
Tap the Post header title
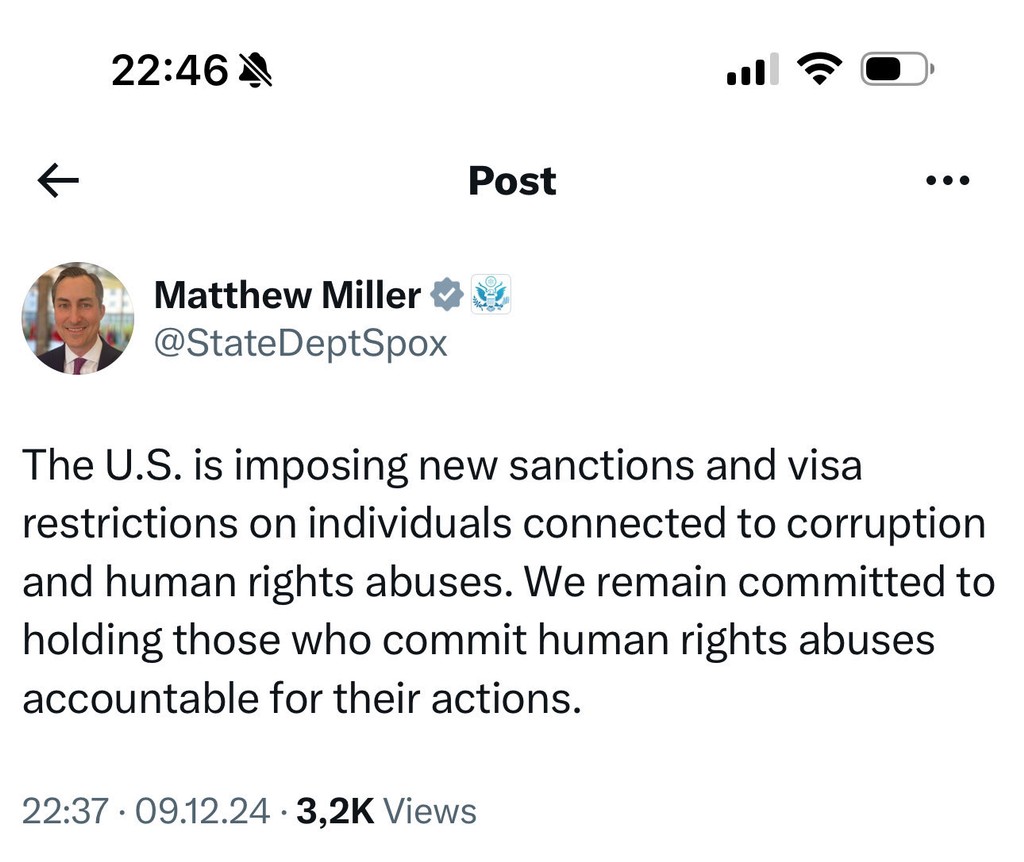tap(512, 181)
